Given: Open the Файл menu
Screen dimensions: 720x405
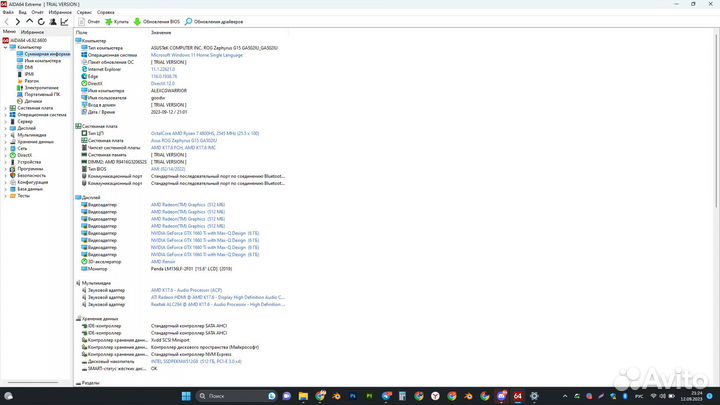Looking at the screenshot, I should pos(8,12).
